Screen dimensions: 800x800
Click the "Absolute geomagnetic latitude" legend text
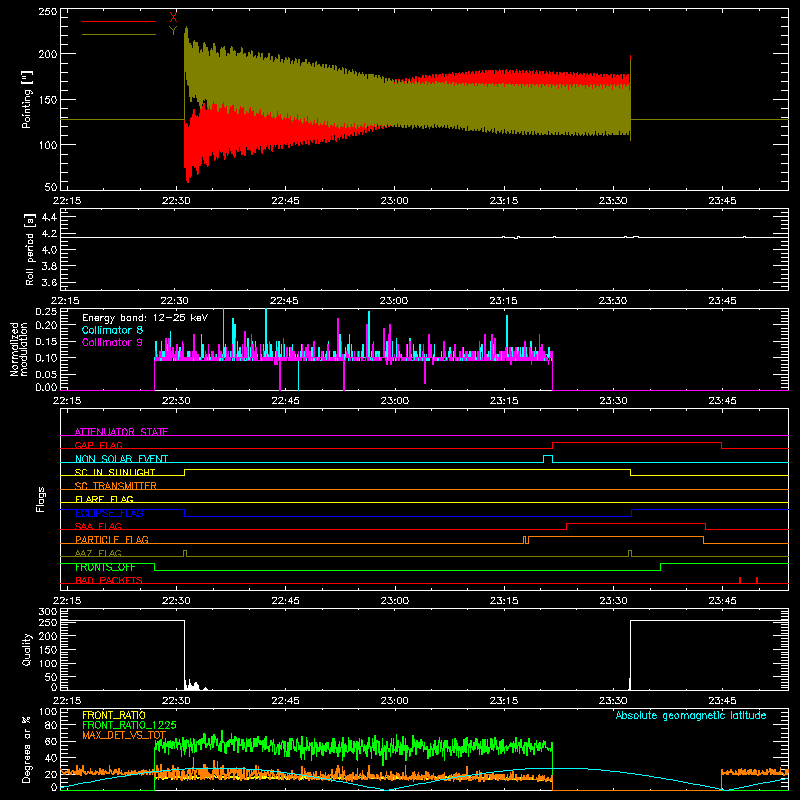pos(691,715)
